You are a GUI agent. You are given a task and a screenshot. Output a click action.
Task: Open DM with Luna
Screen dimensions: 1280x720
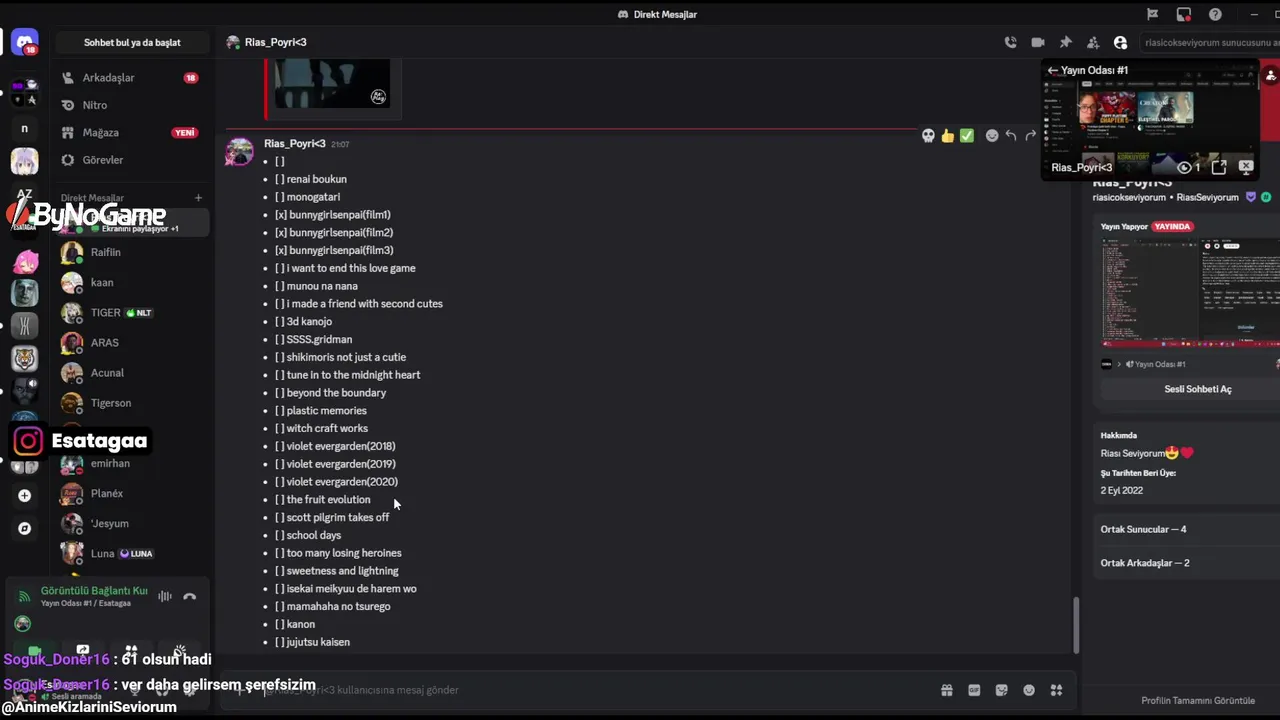point(132,553)
